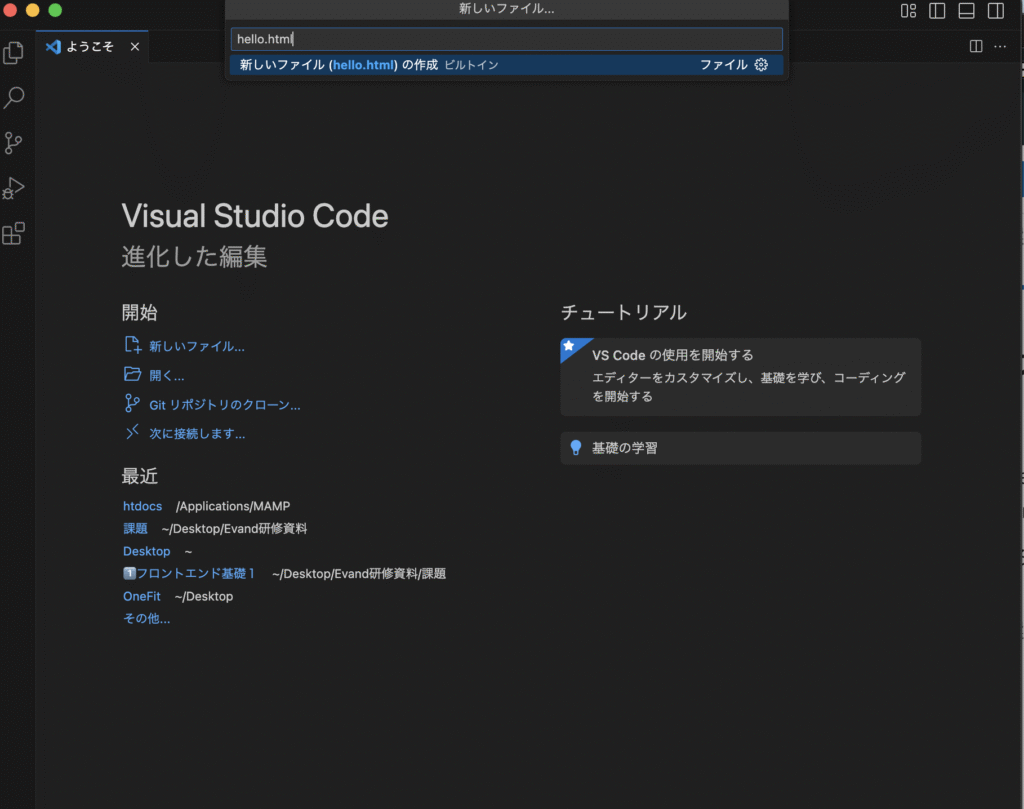The image size is (1024, 809).
Task: Select the ようこそ tab
Action: click(89, 47)
